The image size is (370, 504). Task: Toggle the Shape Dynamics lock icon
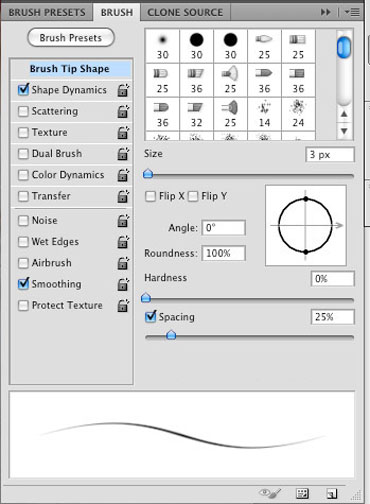tap(123, 90)
